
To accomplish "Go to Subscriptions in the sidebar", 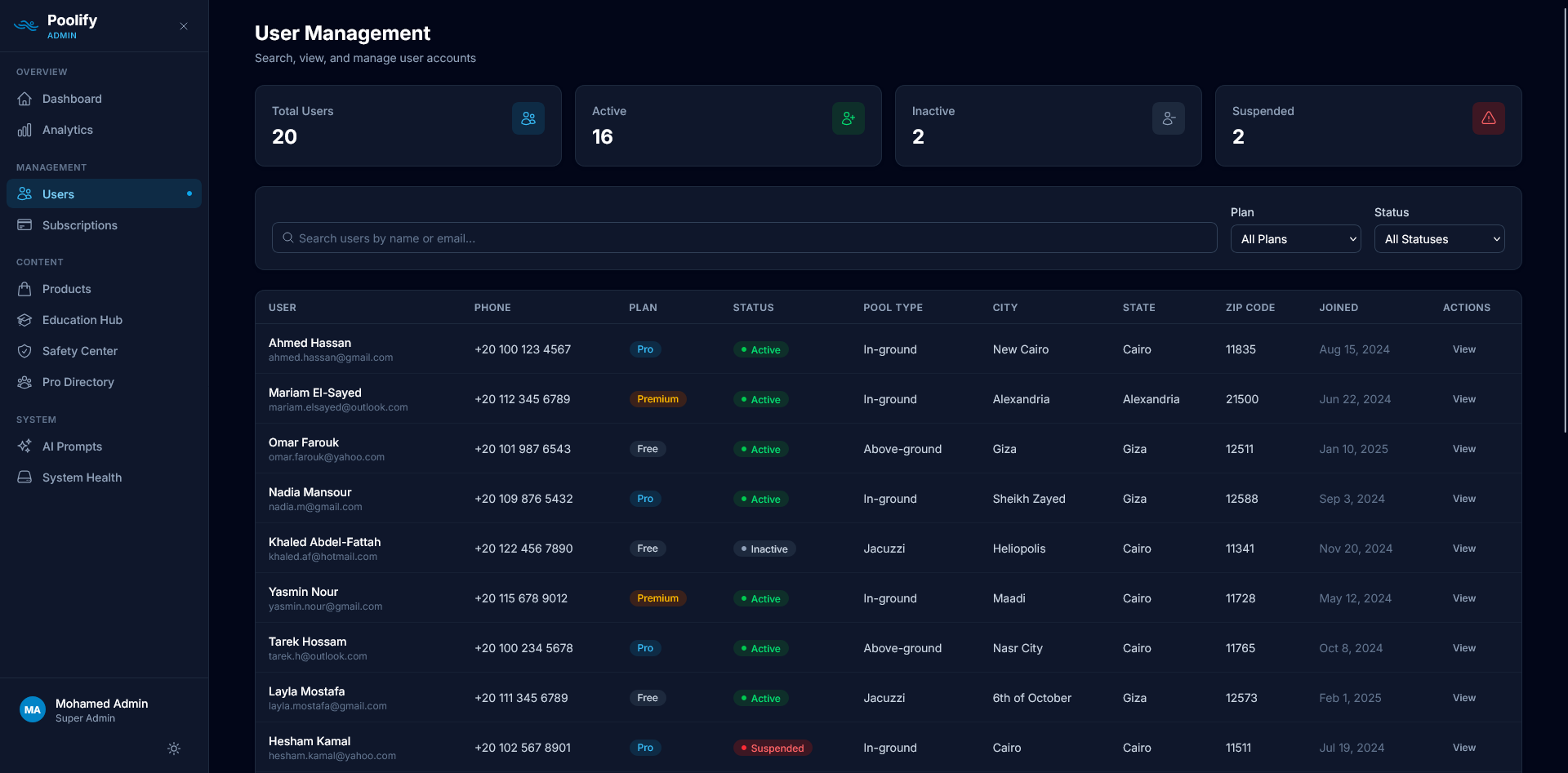I will [x=104, y=225].
